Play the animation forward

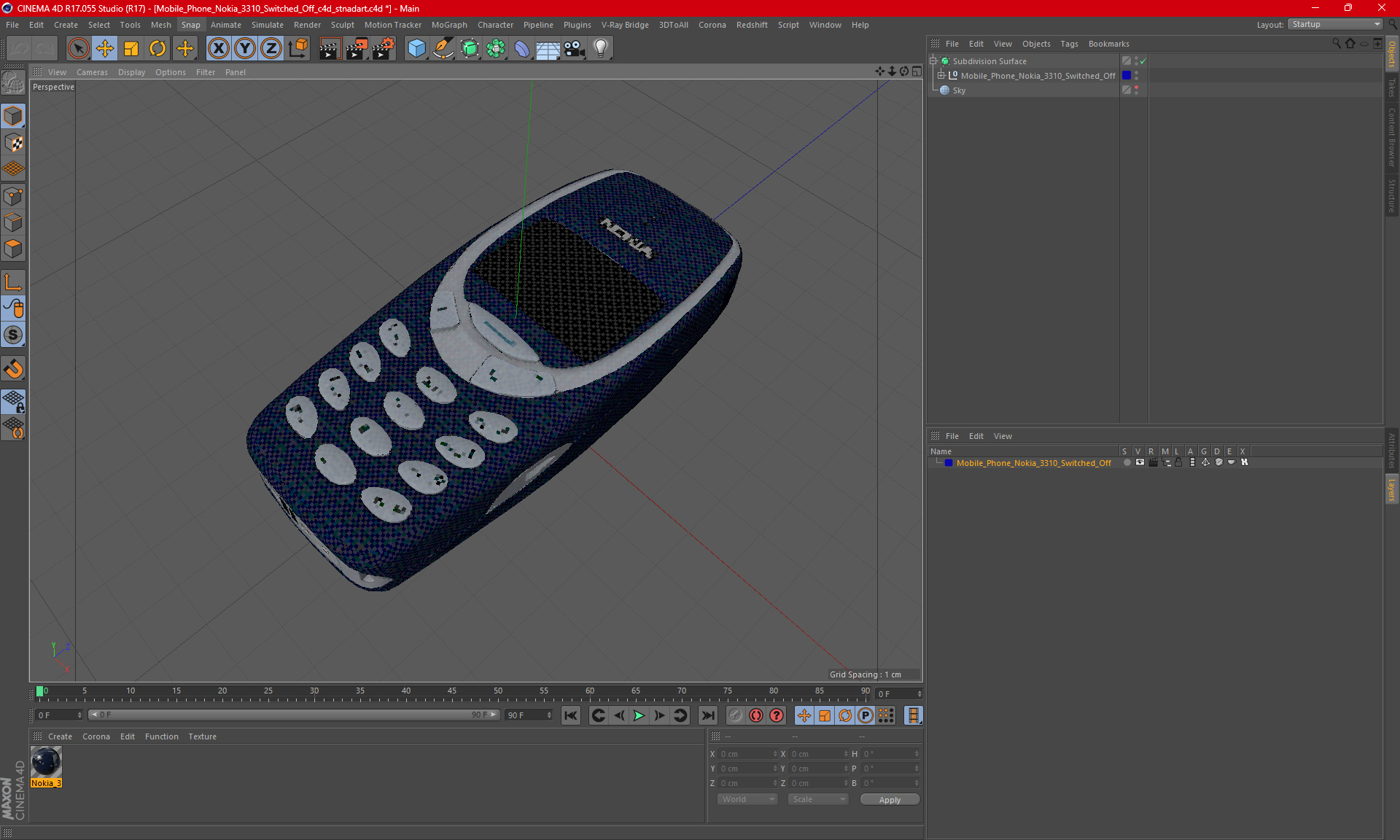tap(639, 715)
